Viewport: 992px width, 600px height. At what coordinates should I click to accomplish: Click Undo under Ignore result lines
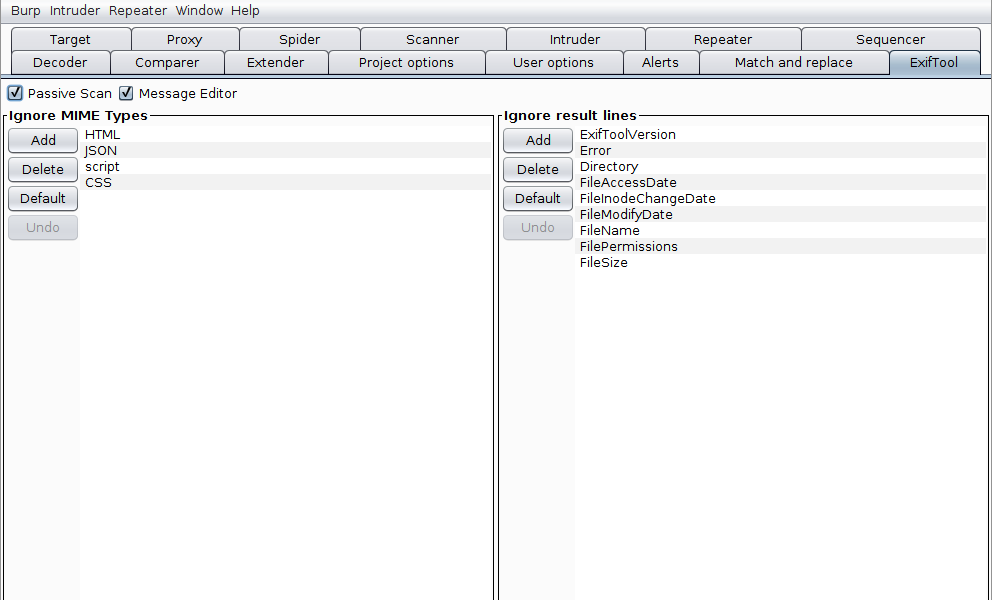pyautogui.click(x=538, y=228)
